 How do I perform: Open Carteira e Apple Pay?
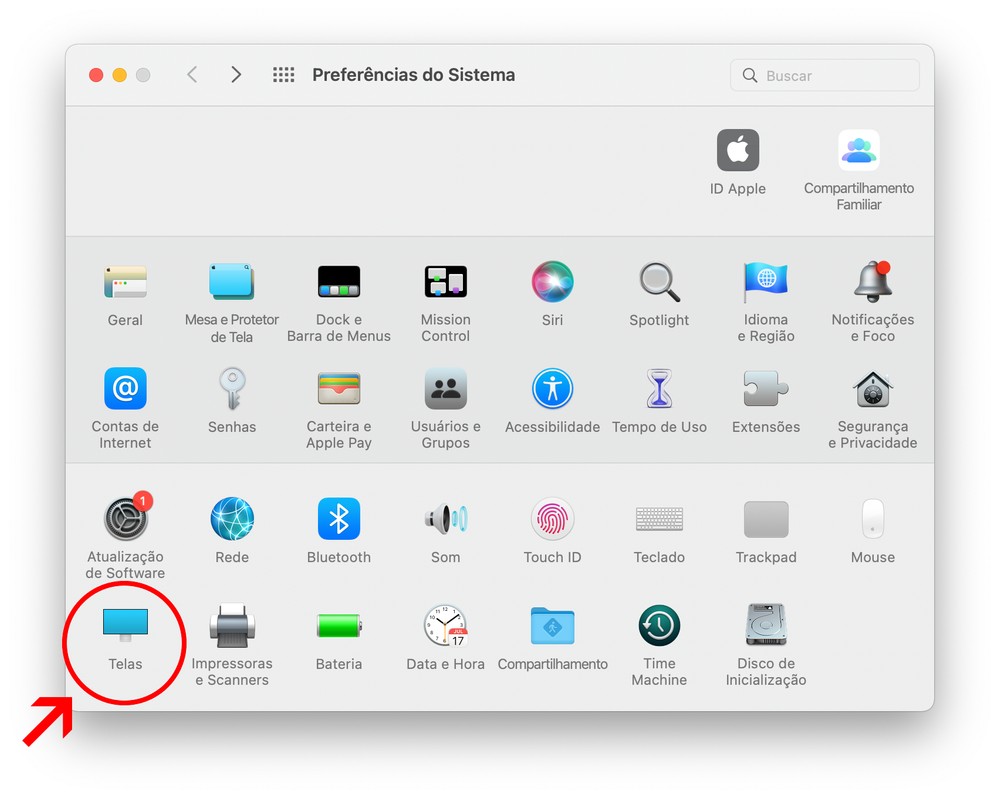click(x=339, y=388)
